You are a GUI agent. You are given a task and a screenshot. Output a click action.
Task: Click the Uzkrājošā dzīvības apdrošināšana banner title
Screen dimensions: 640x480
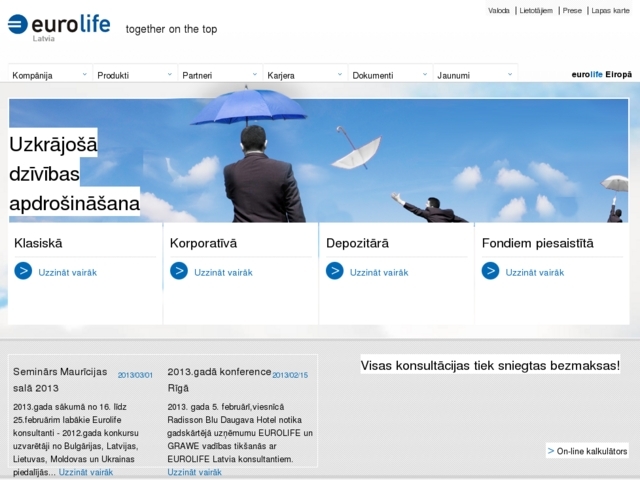point(74,174)
